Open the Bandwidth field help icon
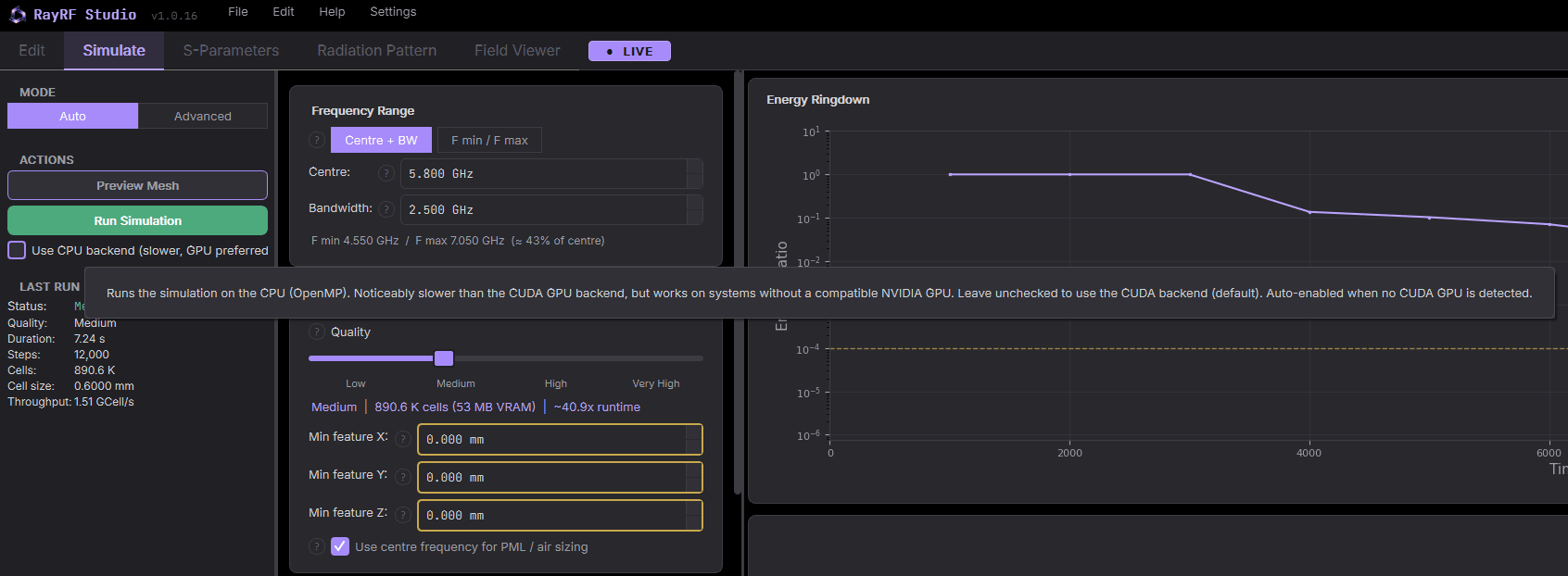 (386, 209)
